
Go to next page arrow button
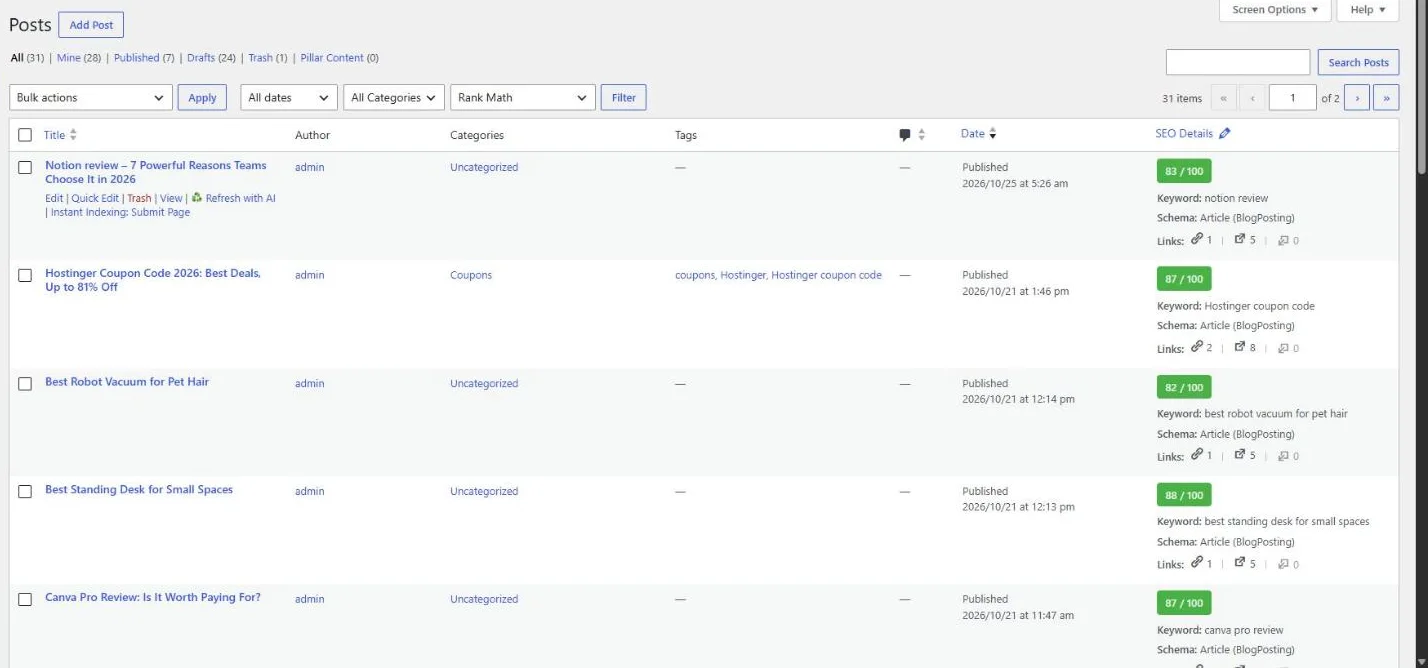(x=1357, y=98)
